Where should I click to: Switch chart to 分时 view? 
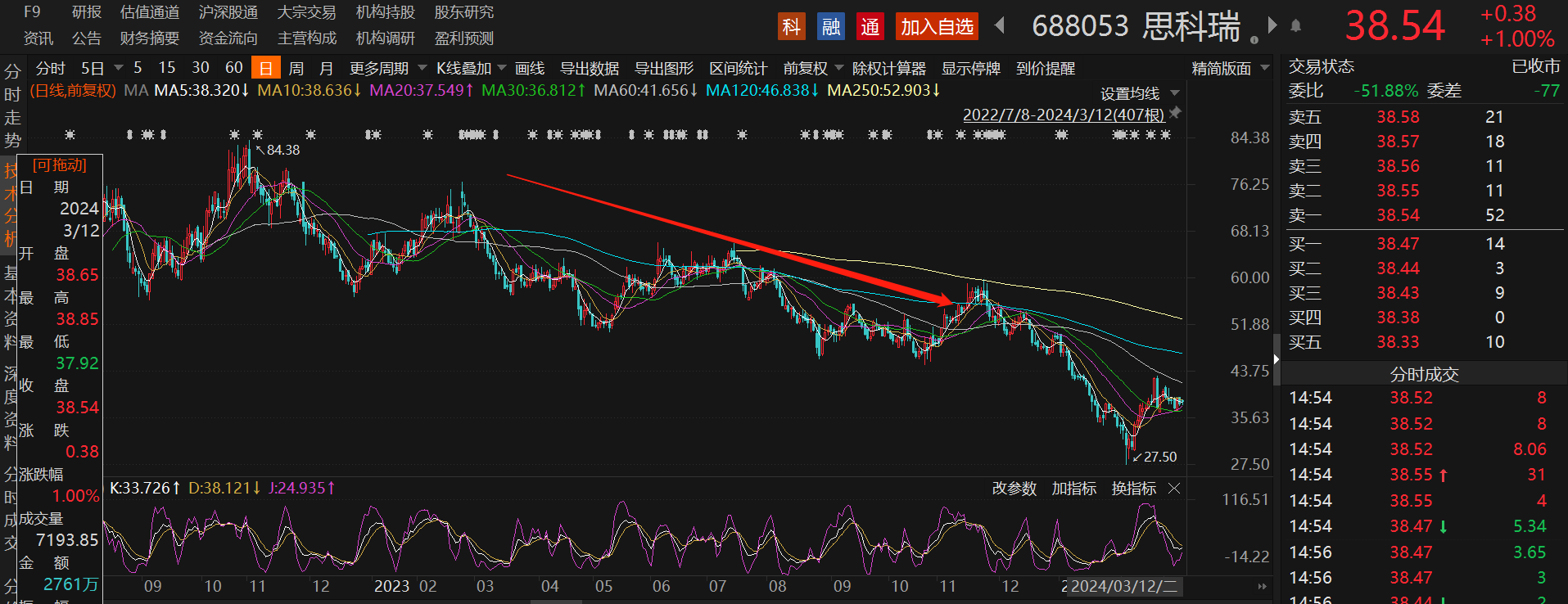click(51, 68)
